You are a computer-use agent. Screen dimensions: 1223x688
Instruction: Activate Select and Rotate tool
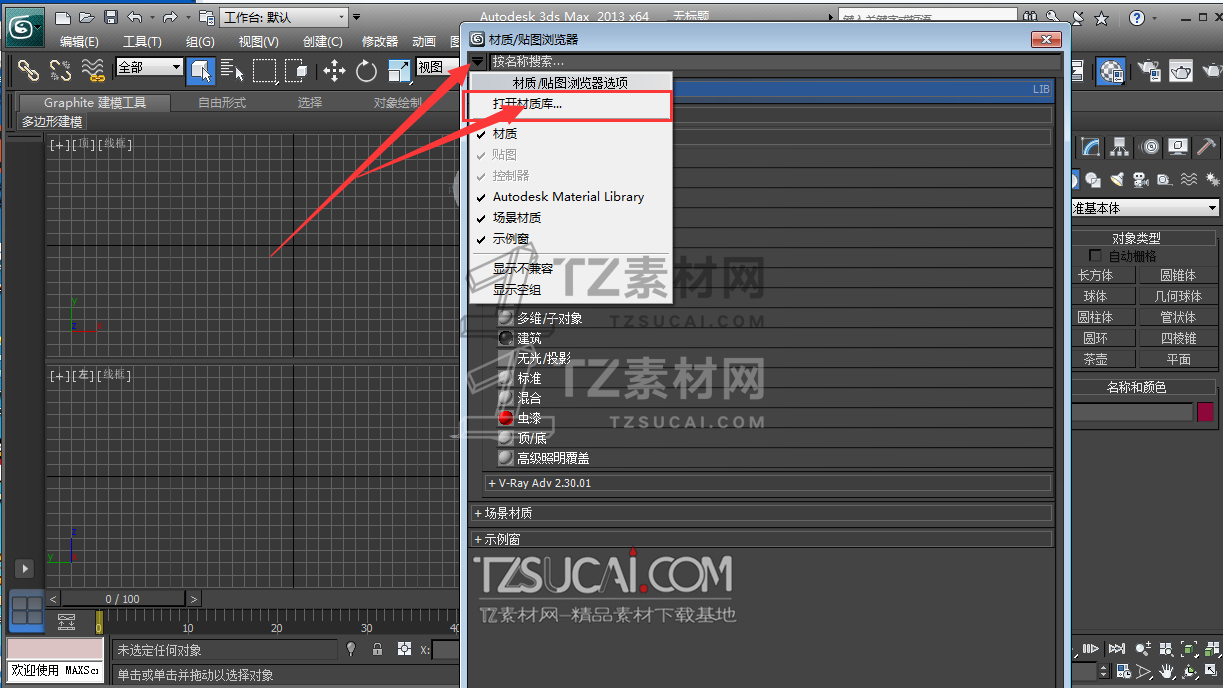click(x=366, y=70)
